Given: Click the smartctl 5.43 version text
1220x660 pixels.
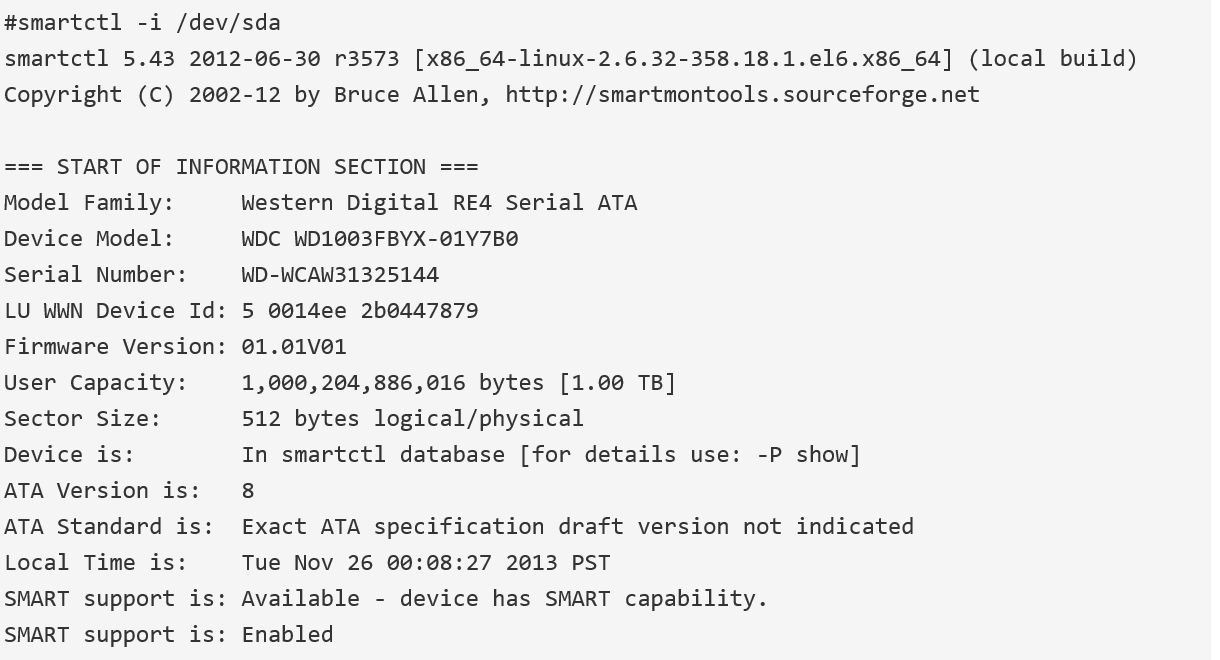Looking at the screenshot, I should coord(88,59).
